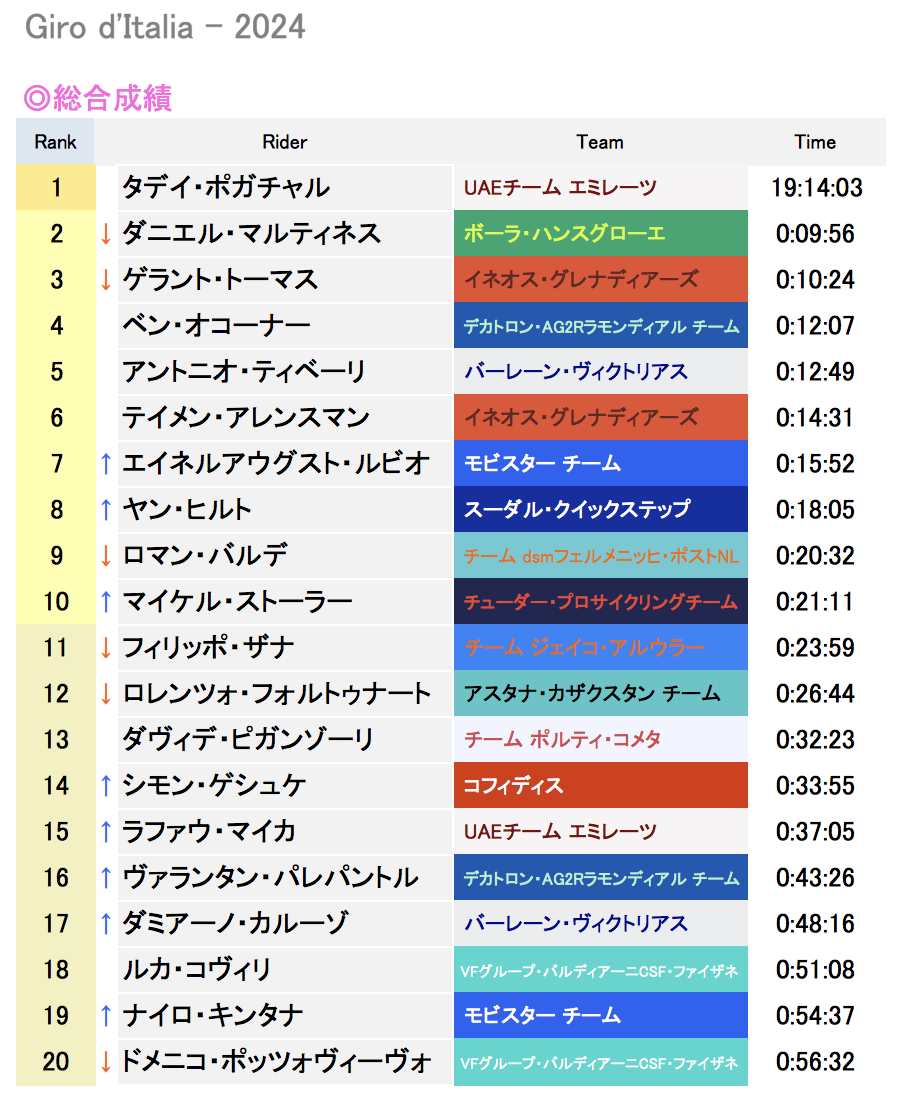Click the leader time 19:14:03
The image size is (898, 1098).
[817, 188]
